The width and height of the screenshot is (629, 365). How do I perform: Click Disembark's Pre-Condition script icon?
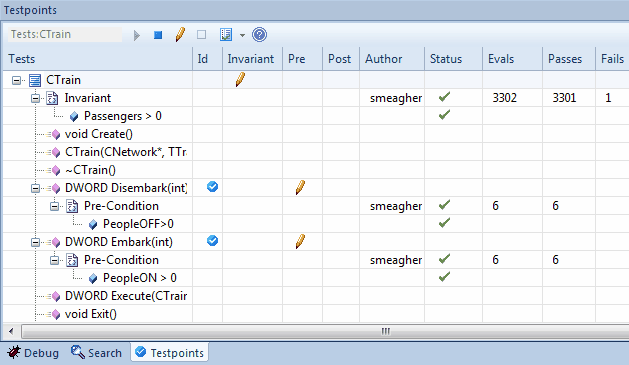click(72, 206)
